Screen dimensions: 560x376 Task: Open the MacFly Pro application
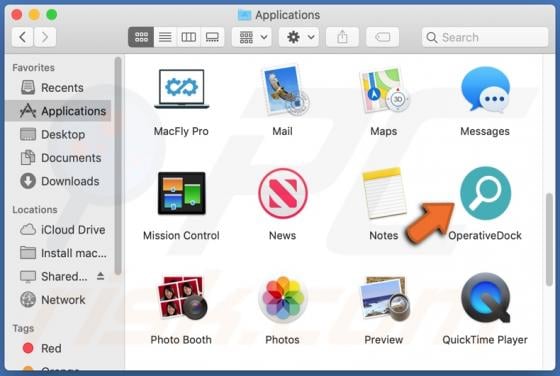(x=181, y=89)
